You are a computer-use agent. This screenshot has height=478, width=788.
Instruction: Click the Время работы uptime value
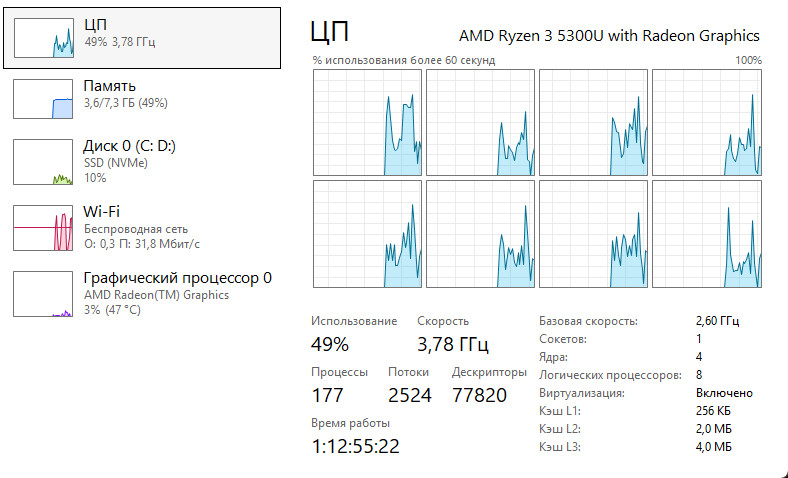pyautogui.click(x=355, y=446)
